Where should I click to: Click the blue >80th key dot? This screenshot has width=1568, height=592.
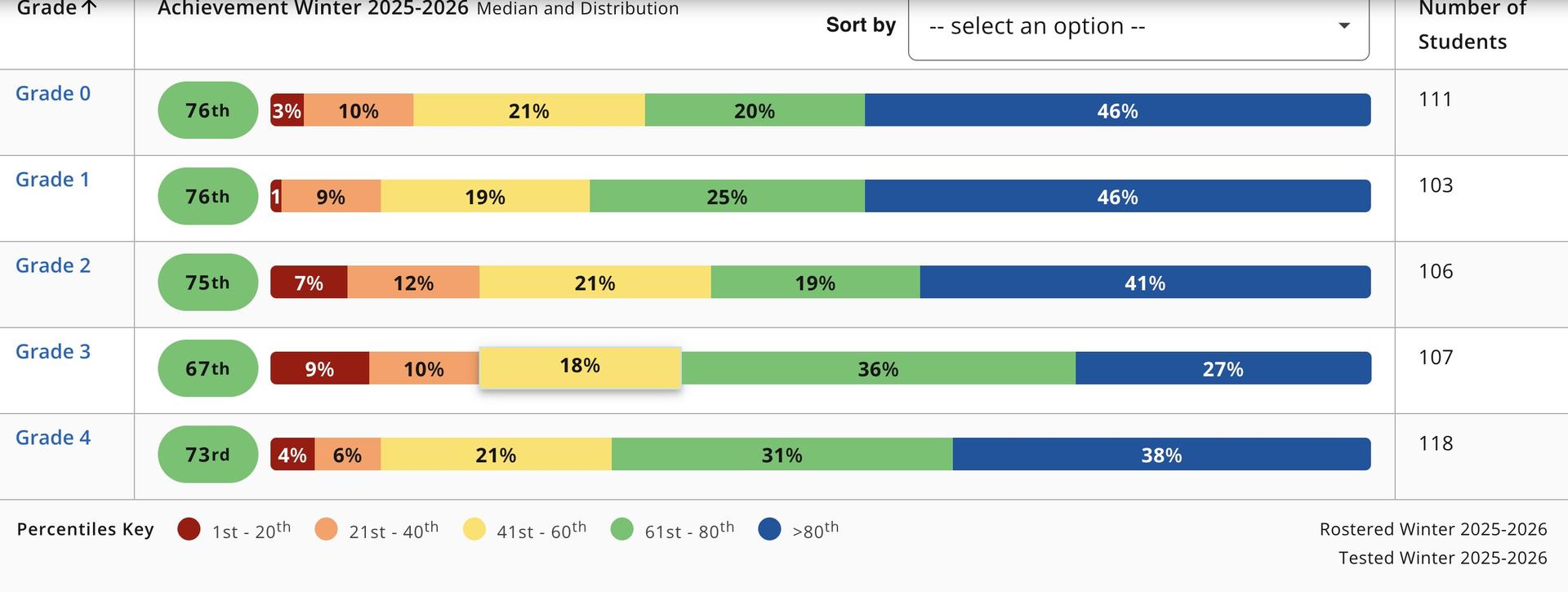(770, 529)
